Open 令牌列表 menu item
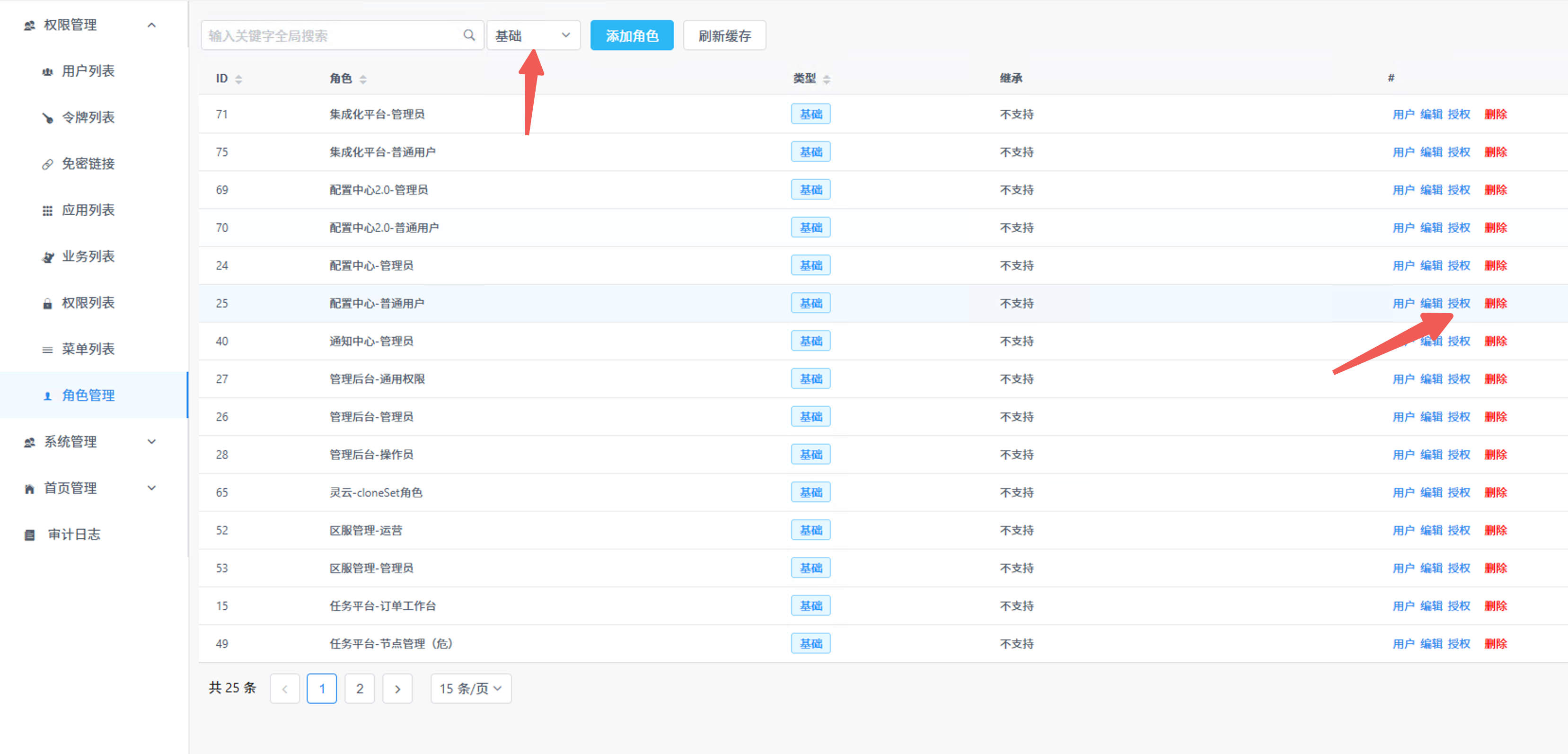Screen dimensions: 1568x754 tap(88, 117)
